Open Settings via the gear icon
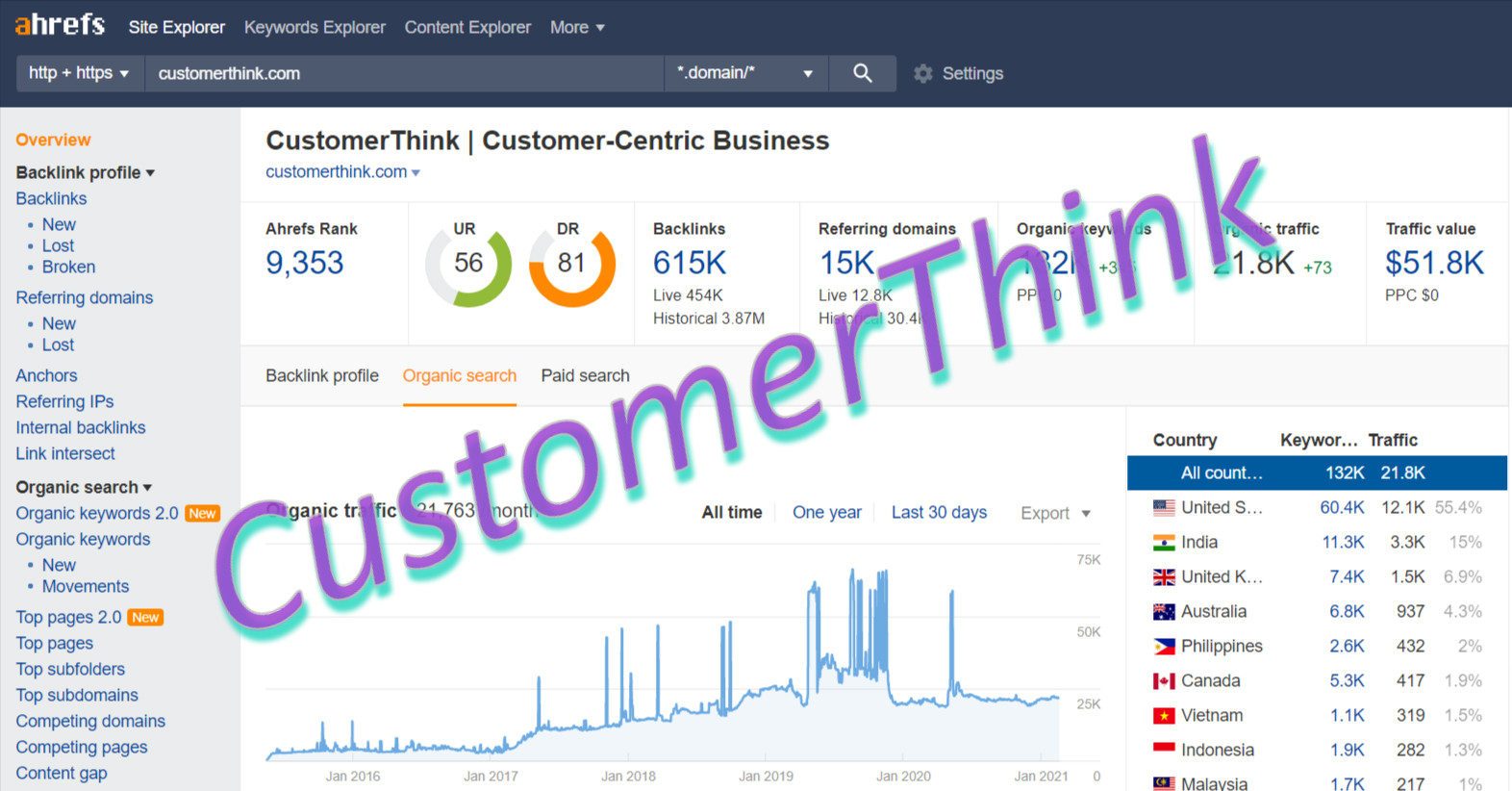This screenshot has width=1512, height=791. click(x=923, y=74)
